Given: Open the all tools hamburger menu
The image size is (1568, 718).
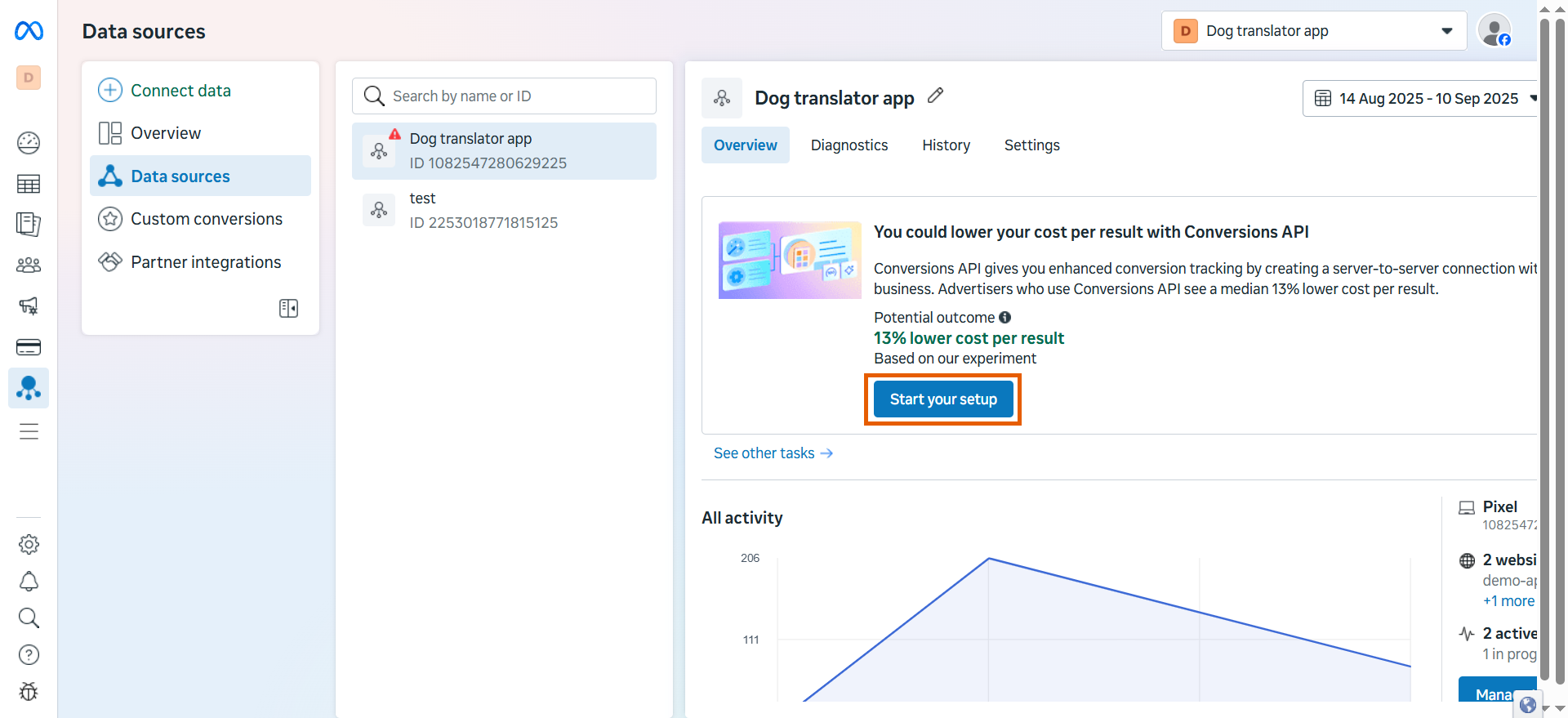Looking at the screenshot, I should 29,431.
